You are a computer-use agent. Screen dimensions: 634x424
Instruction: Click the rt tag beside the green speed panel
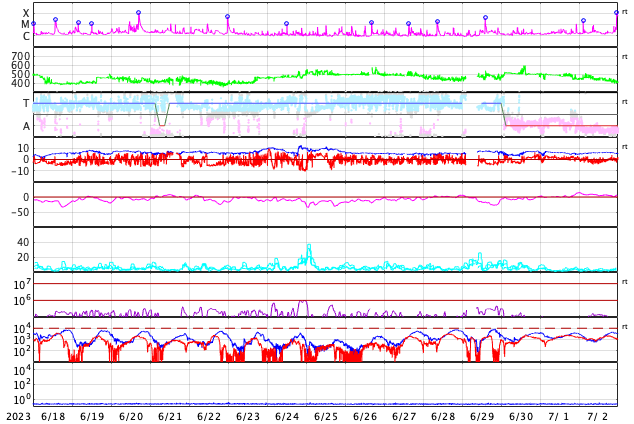(625, 57)
